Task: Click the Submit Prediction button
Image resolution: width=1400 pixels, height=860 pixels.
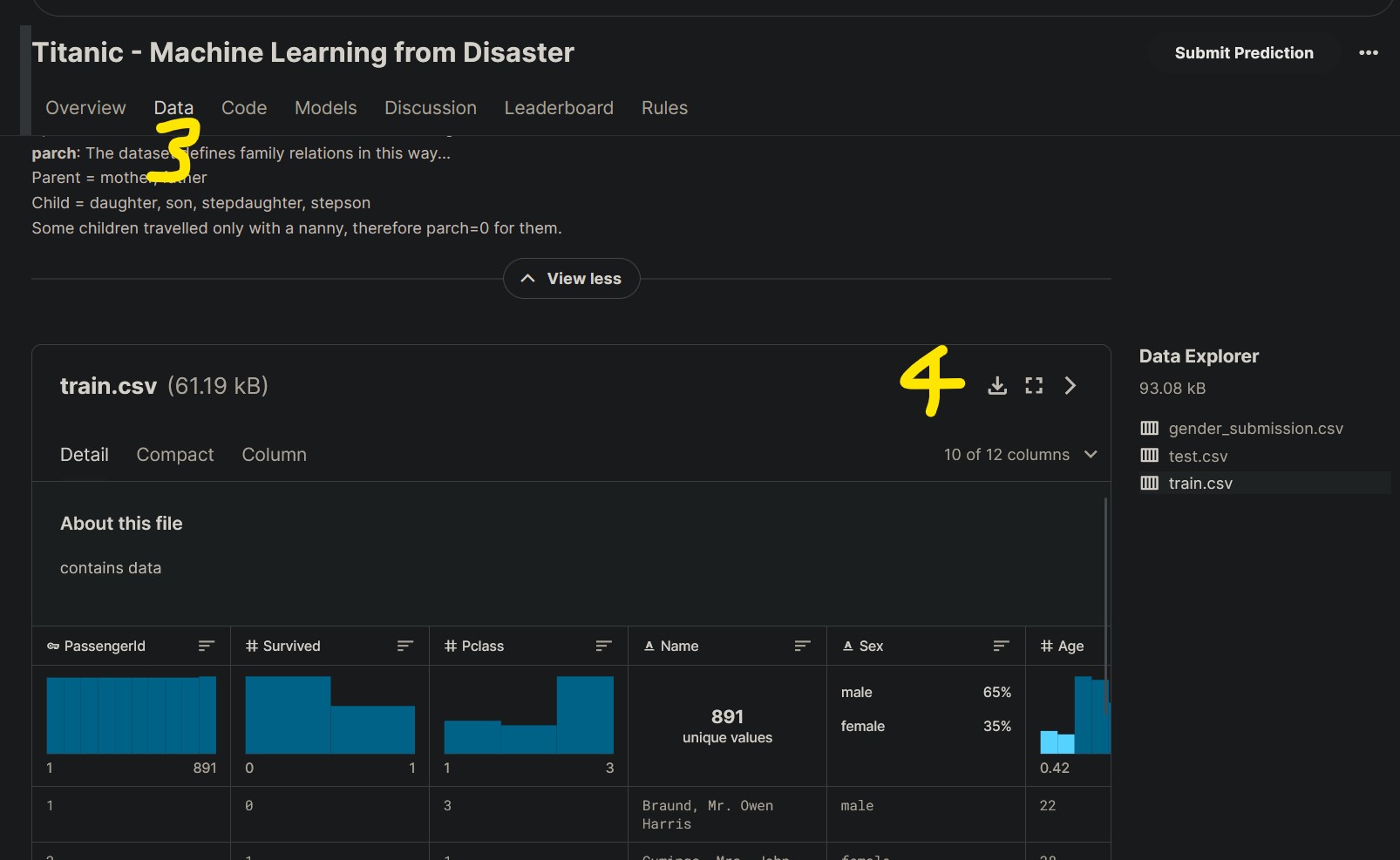Action: 1244,53
